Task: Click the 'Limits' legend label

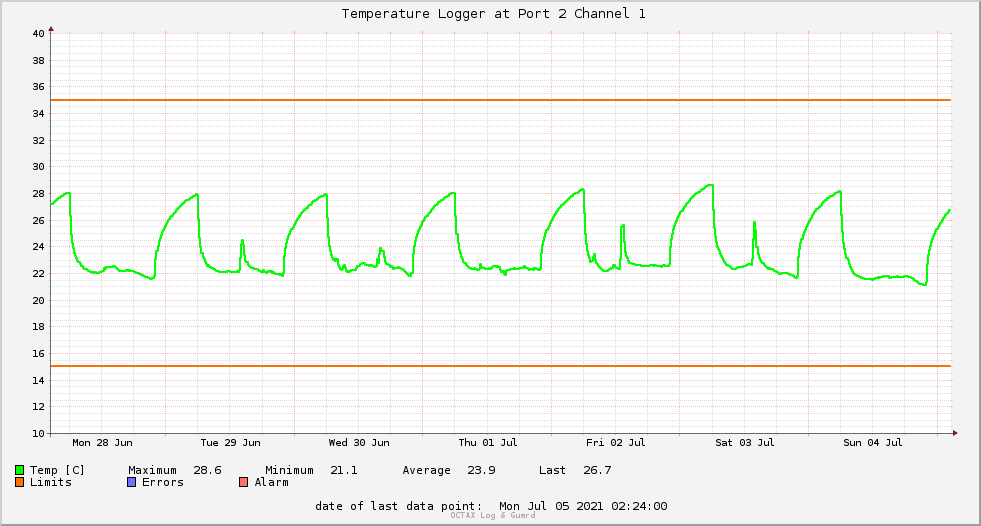Action: [51, 482]
